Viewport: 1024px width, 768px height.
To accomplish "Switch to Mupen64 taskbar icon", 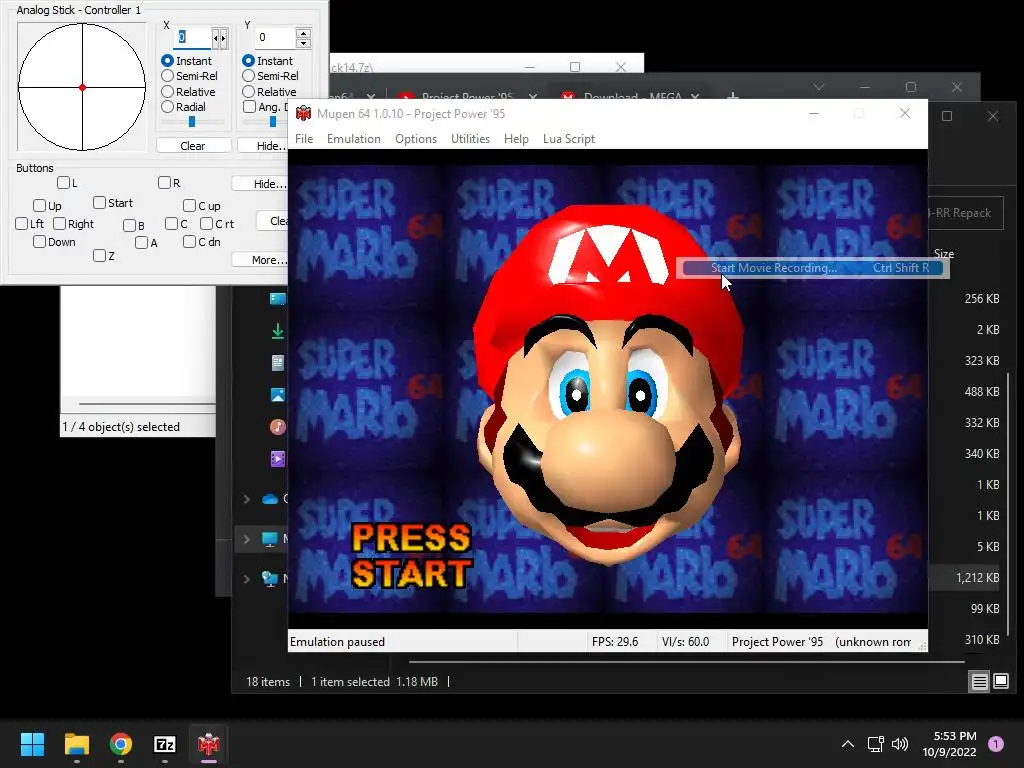I will pyautogui.click(x=208, y=744).
